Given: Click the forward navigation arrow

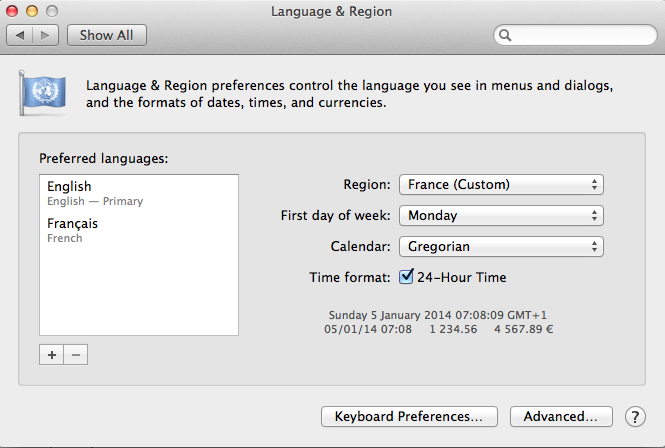Looking at the screenshot, I should pyautogui.click(x=45, y=35).
